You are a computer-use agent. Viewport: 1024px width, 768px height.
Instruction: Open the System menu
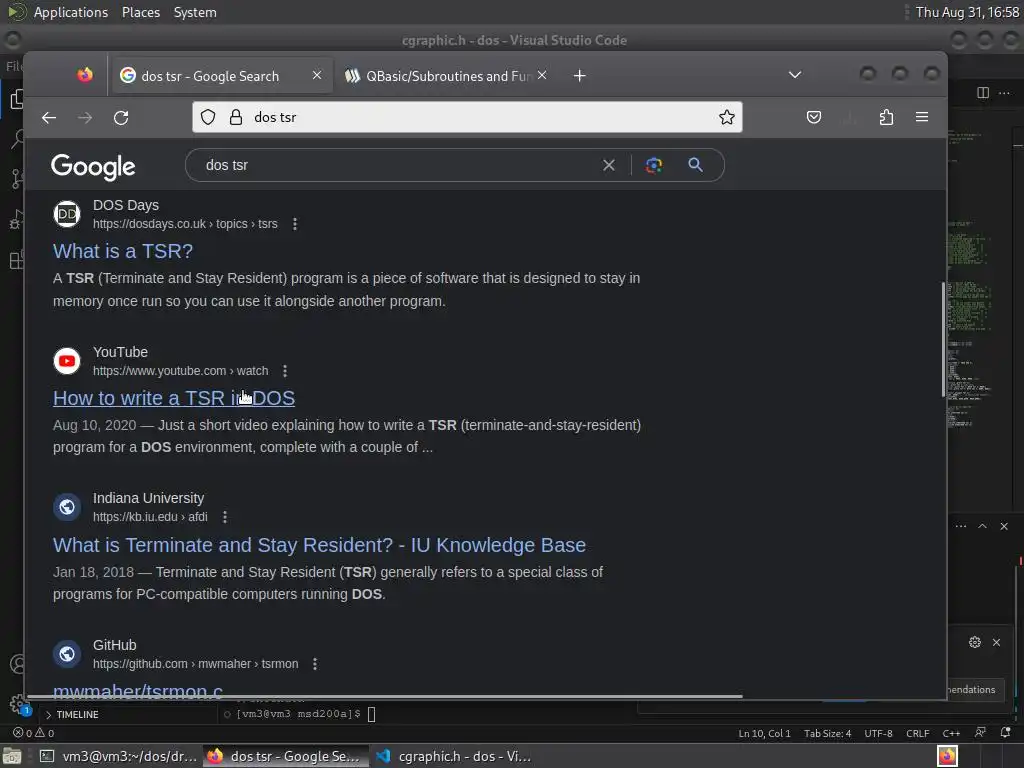click(195, 12)
